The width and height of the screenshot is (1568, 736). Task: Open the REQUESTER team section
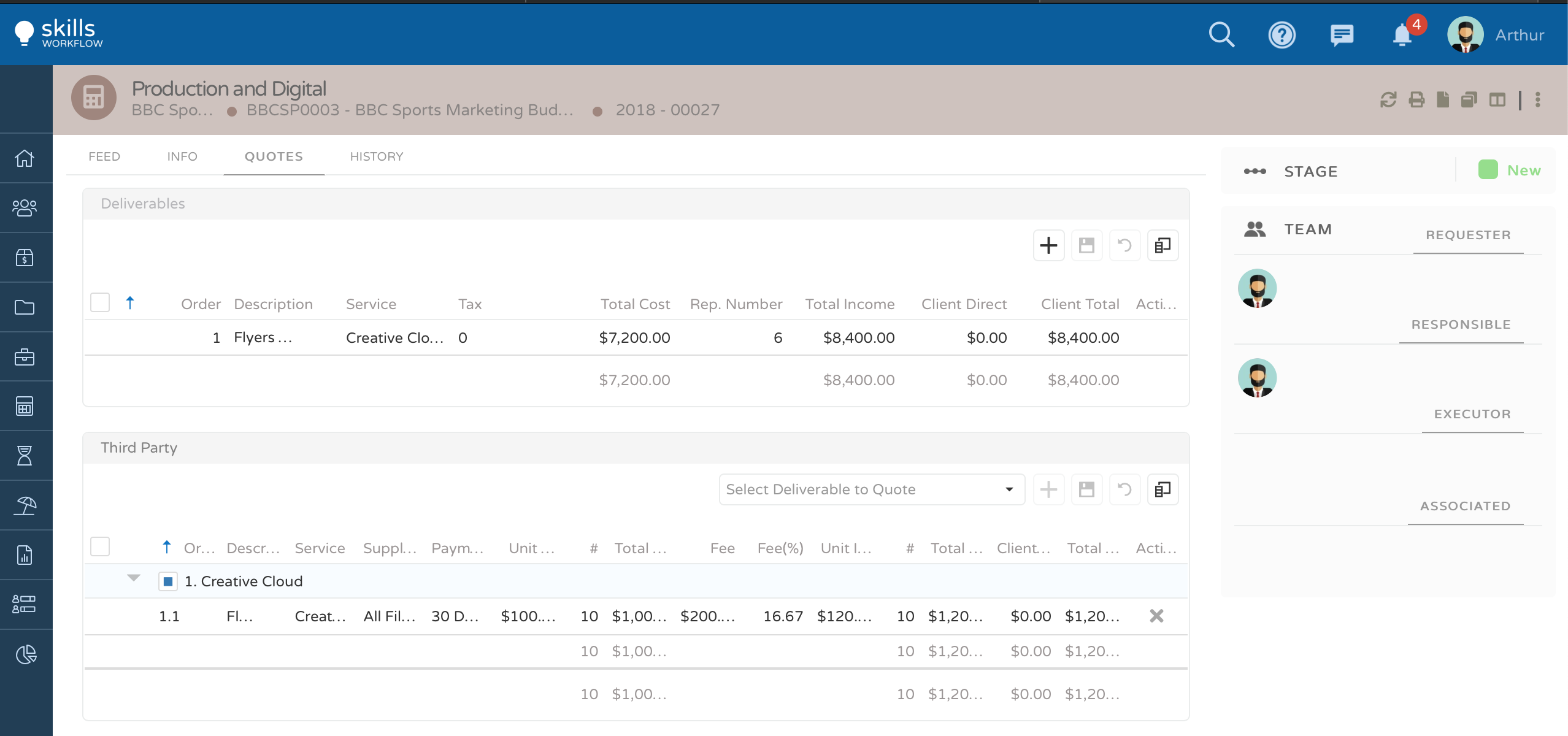[1468, 235]
